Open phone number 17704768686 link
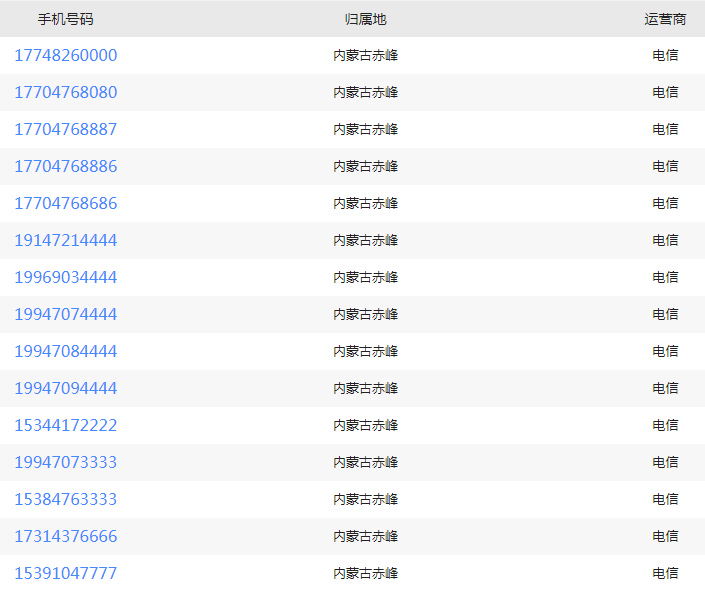The width and height of the screenshot is (705, 589). click(66, 203)
